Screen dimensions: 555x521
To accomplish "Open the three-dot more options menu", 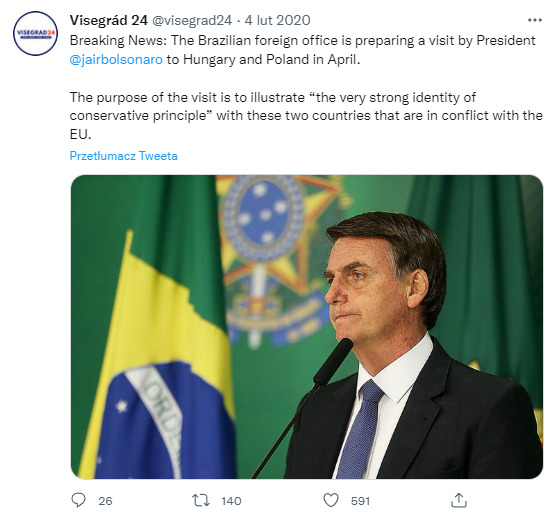I will pyautogui.click(x=534, y=20).
